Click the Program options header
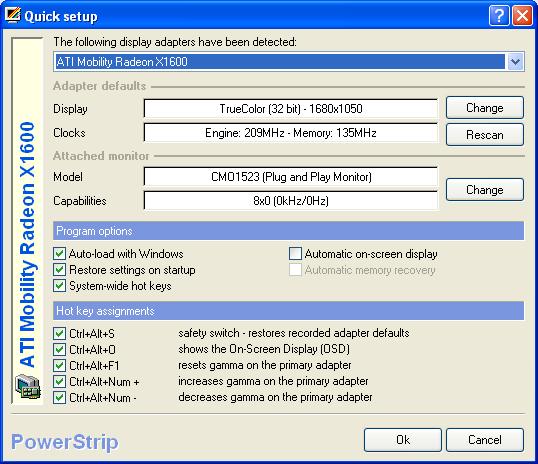The image size is (538, 464). coord(289,231)
